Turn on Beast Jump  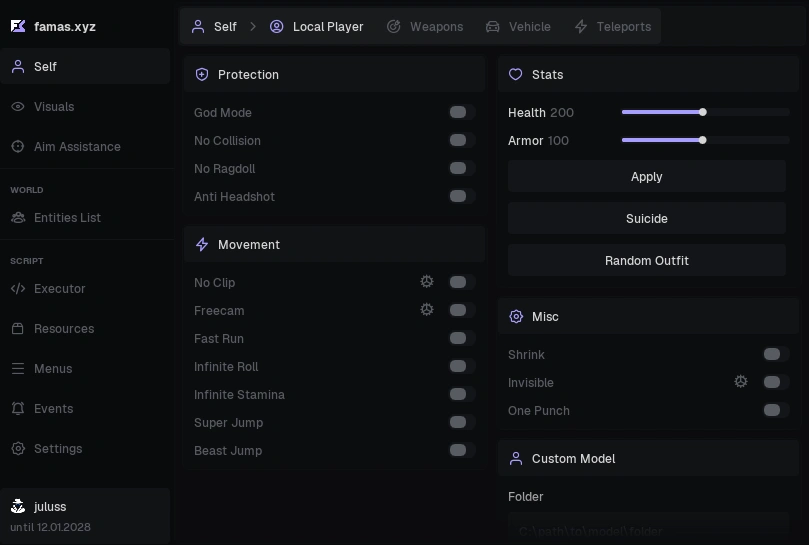[462, 450]
